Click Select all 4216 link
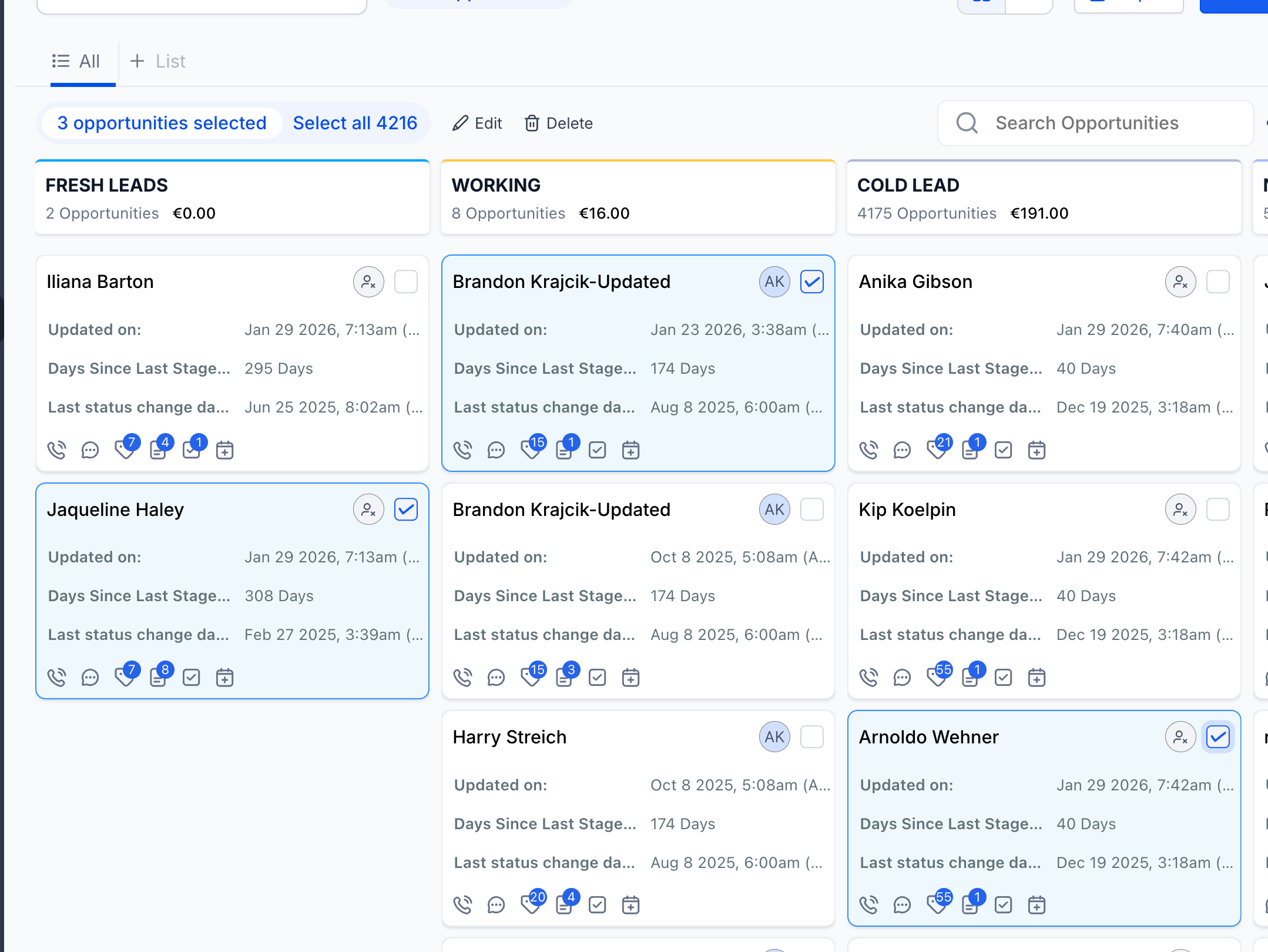The height and width of the screenshot is (952, 1268). click(355, 123)
